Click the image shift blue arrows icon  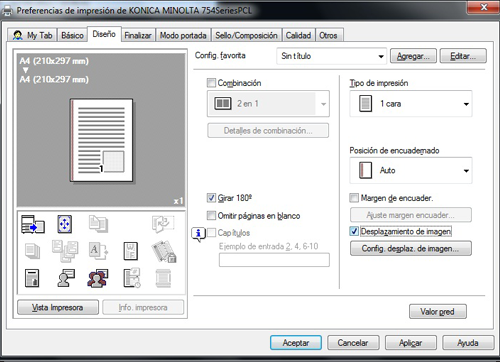point(64,224)
